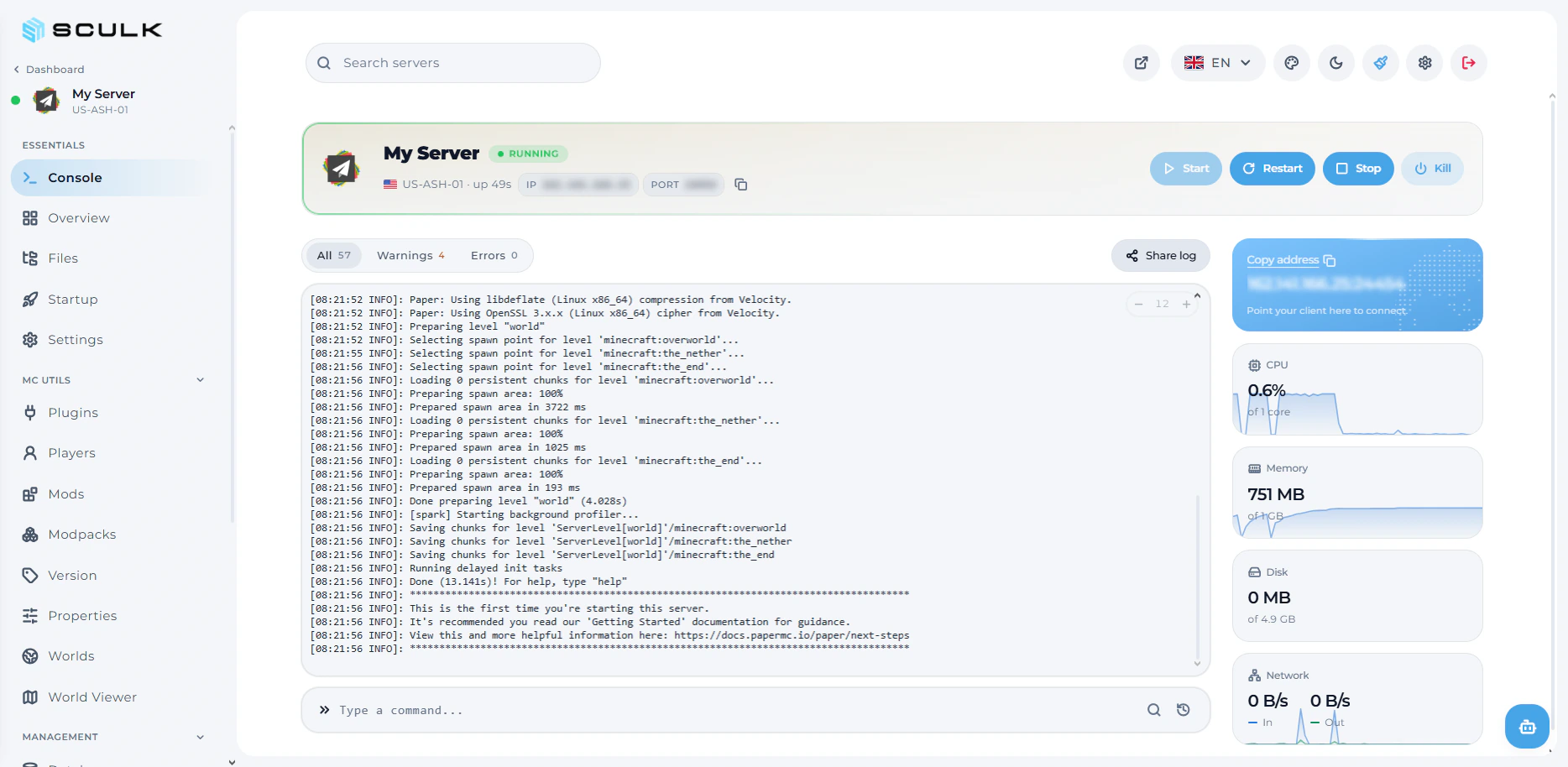Viewport: 1568px width, 767px height.
Task: Open the chat bot assistant button
Action: 1528,727
